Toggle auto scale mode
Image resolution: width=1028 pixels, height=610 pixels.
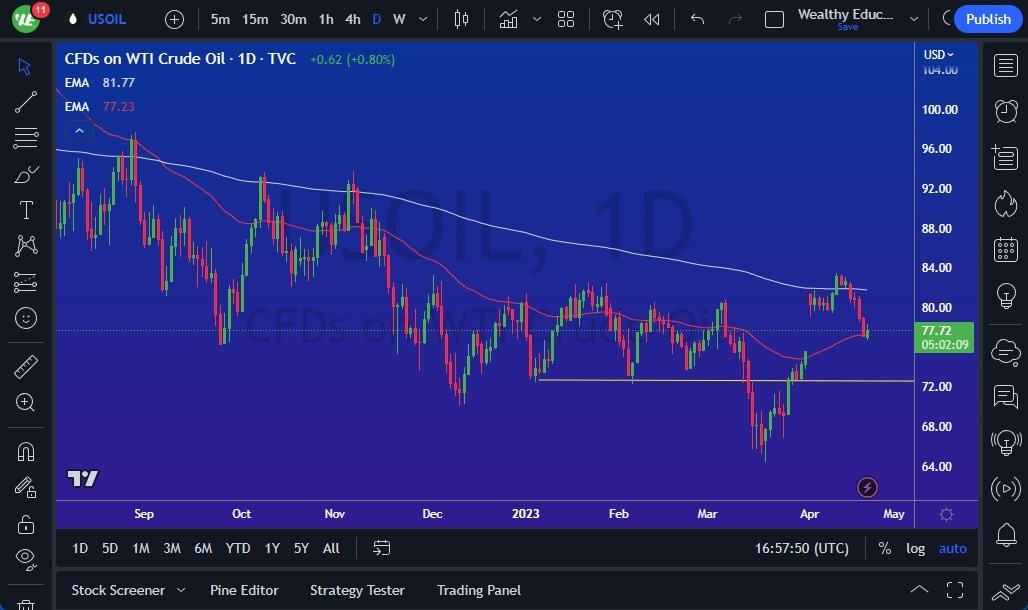tap(951, 548)
